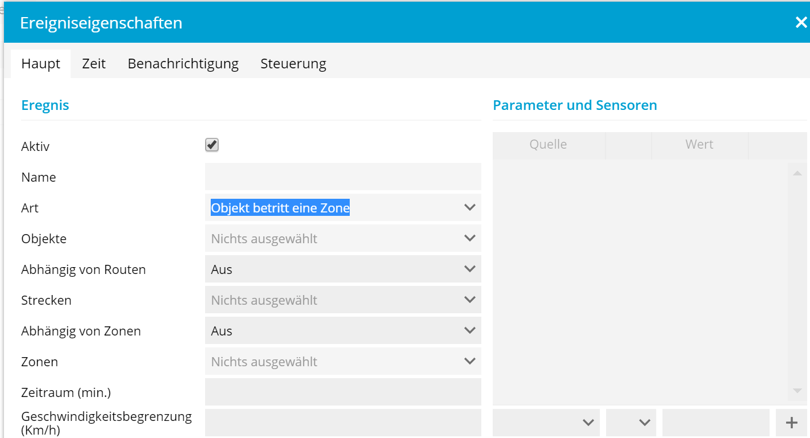Close the Ereigniseigenschaften dialog
Viewport: 810px width, 438px height.
[800, 22]
